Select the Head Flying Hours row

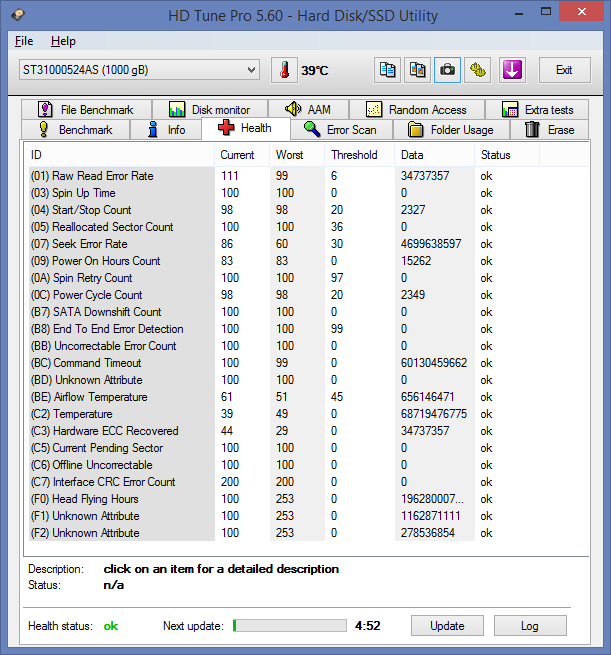click(284, 499)
